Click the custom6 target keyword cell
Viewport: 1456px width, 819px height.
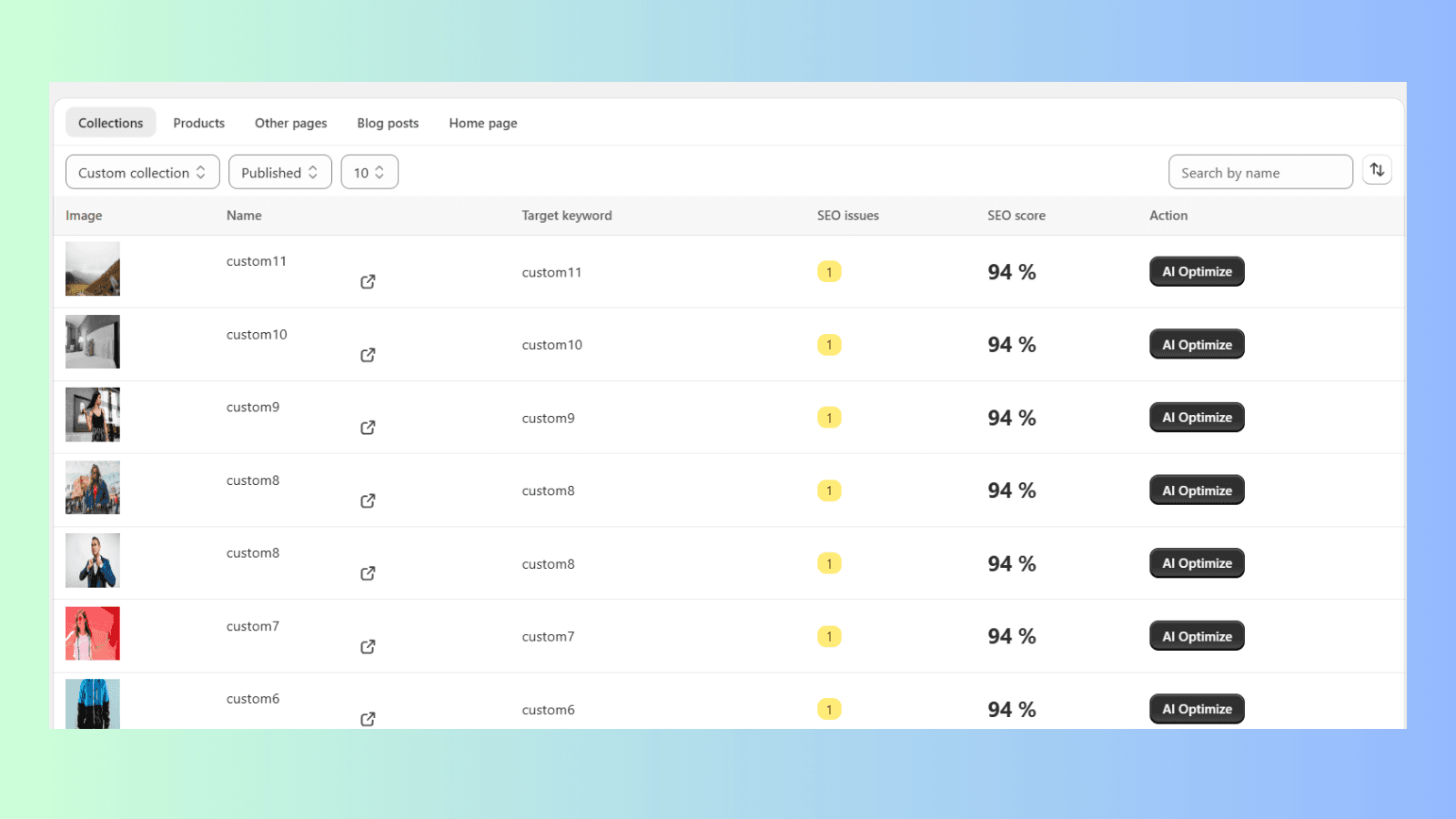point(548,710)
